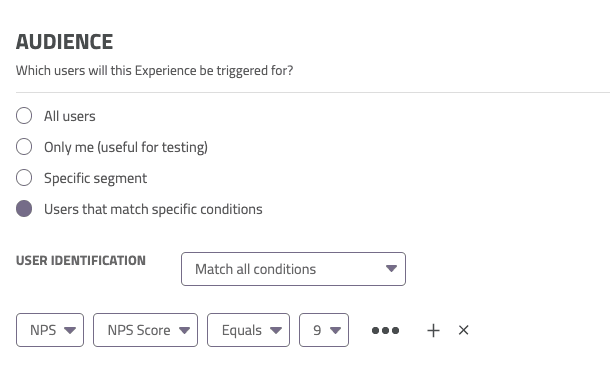
Task: Open the Match all conditions dropdown
Action: (x=293, y=269)
